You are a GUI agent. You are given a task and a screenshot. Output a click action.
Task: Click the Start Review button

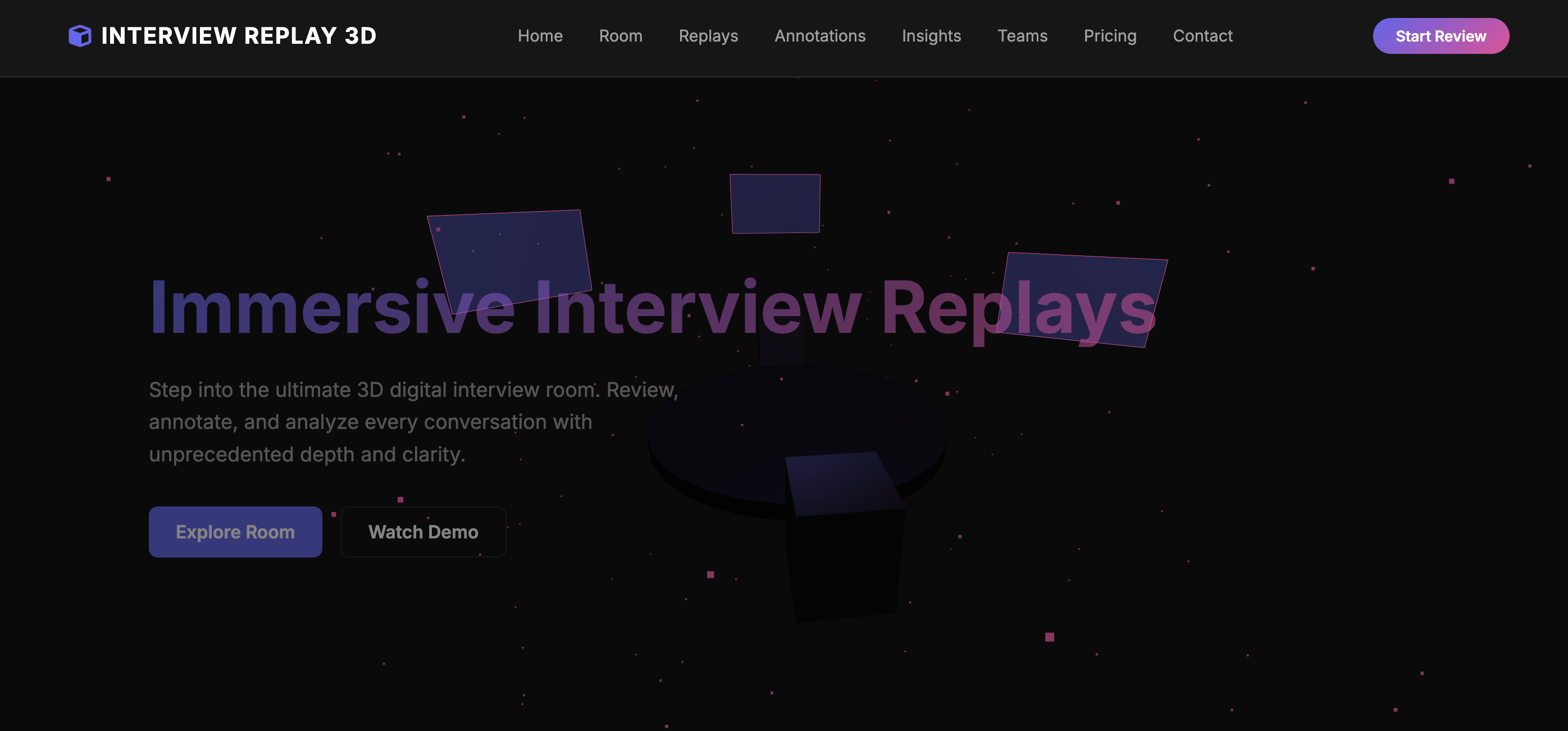coord(1440,36)
